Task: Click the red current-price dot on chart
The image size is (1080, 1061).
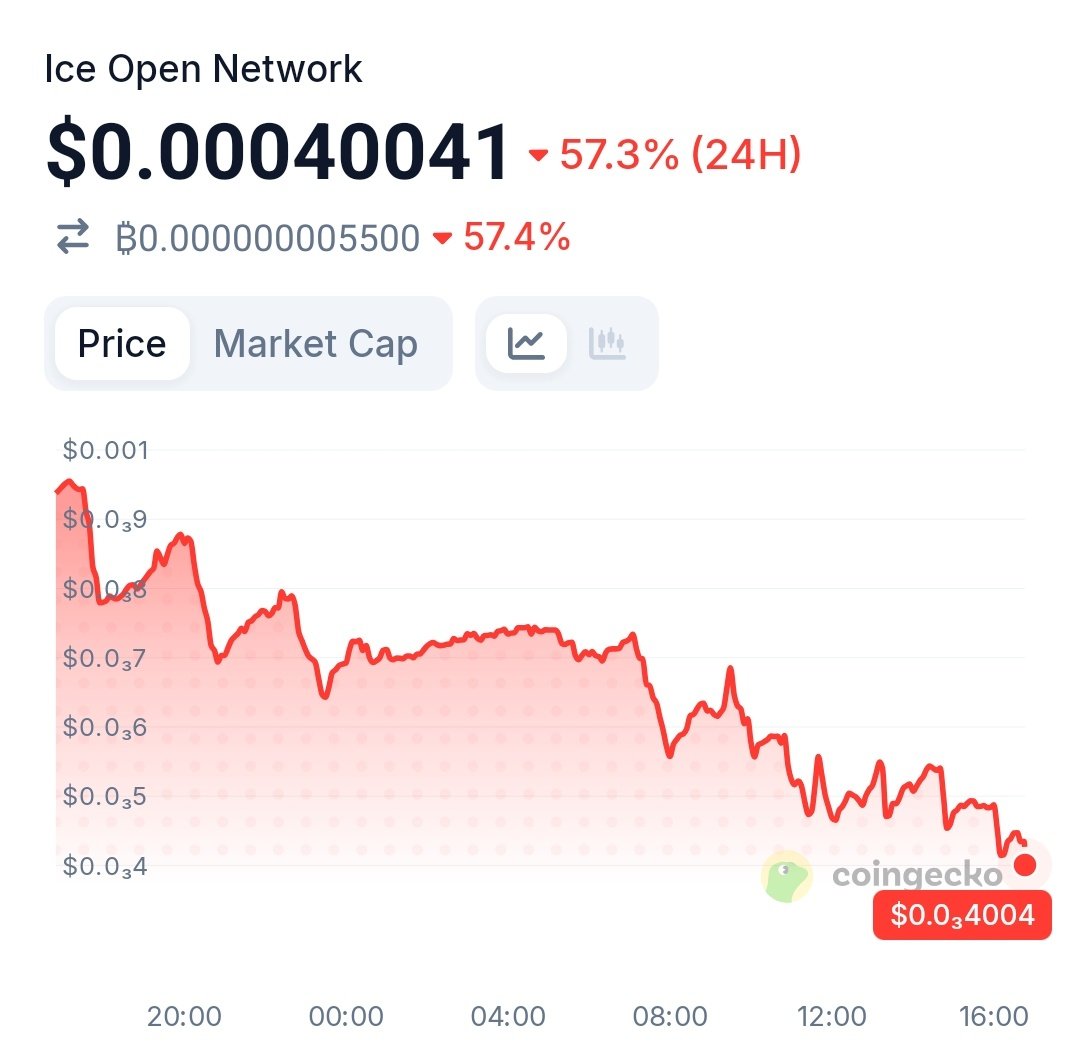Action: 1025,864
